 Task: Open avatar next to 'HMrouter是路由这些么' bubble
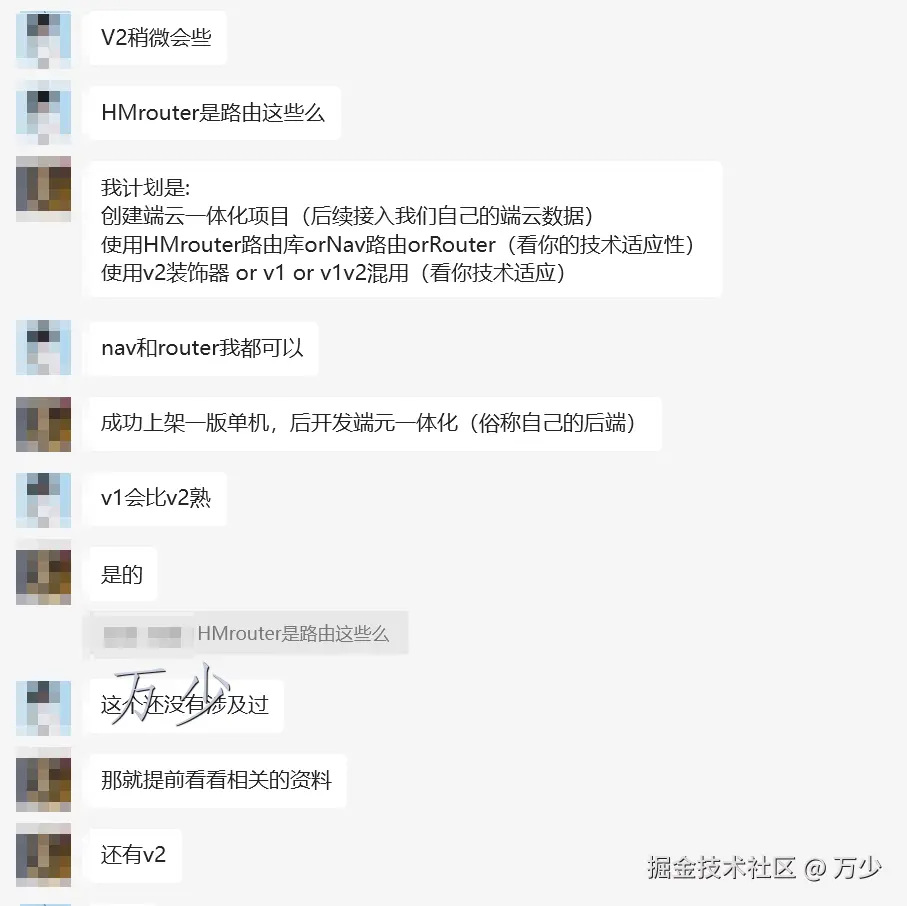(x=43, y=113)
